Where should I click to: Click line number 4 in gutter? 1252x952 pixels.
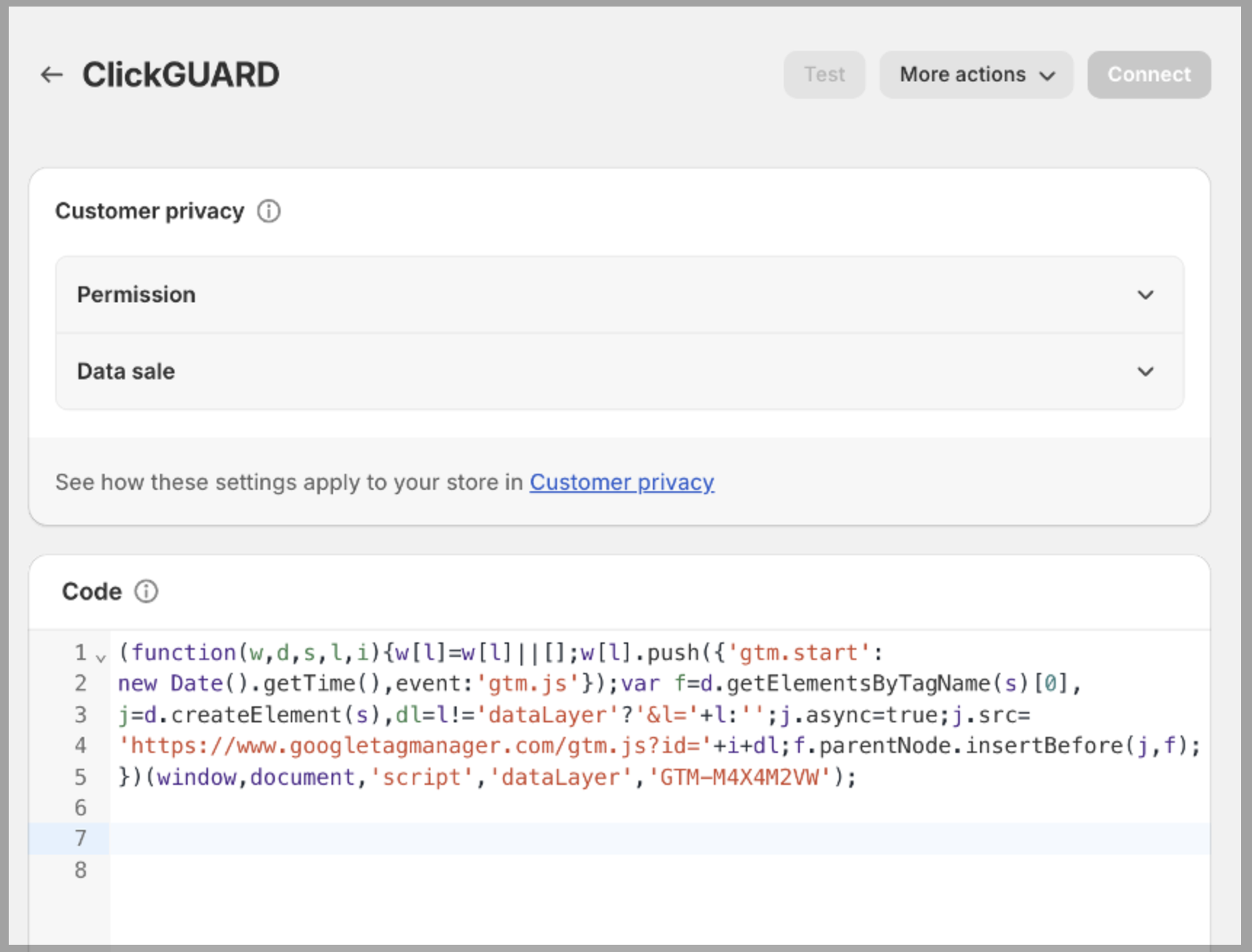tap(80, 746)
